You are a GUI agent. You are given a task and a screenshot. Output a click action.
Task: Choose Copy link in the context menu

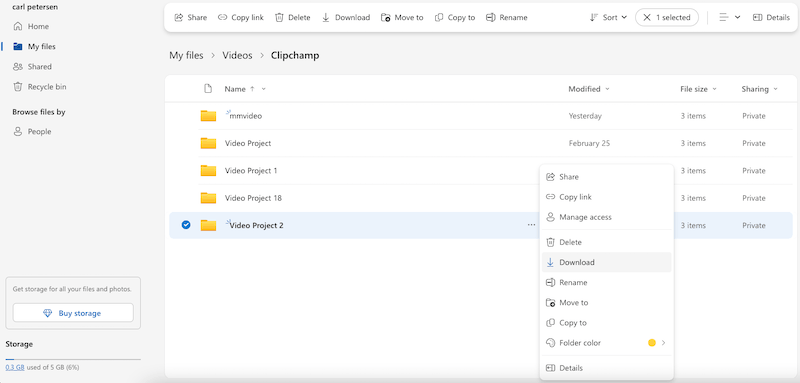pos(606,197)
